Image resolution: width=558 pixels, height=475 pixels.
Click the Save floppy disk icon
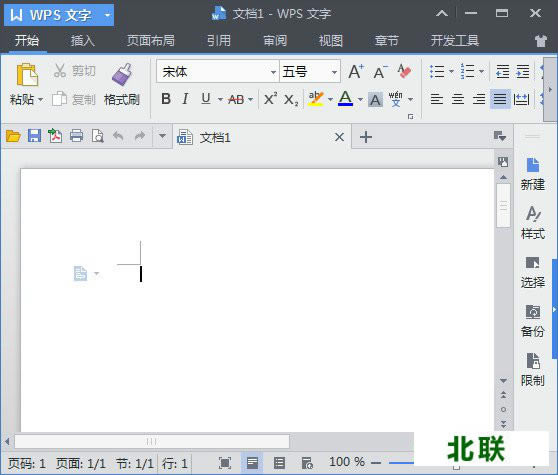pos(35,136)
